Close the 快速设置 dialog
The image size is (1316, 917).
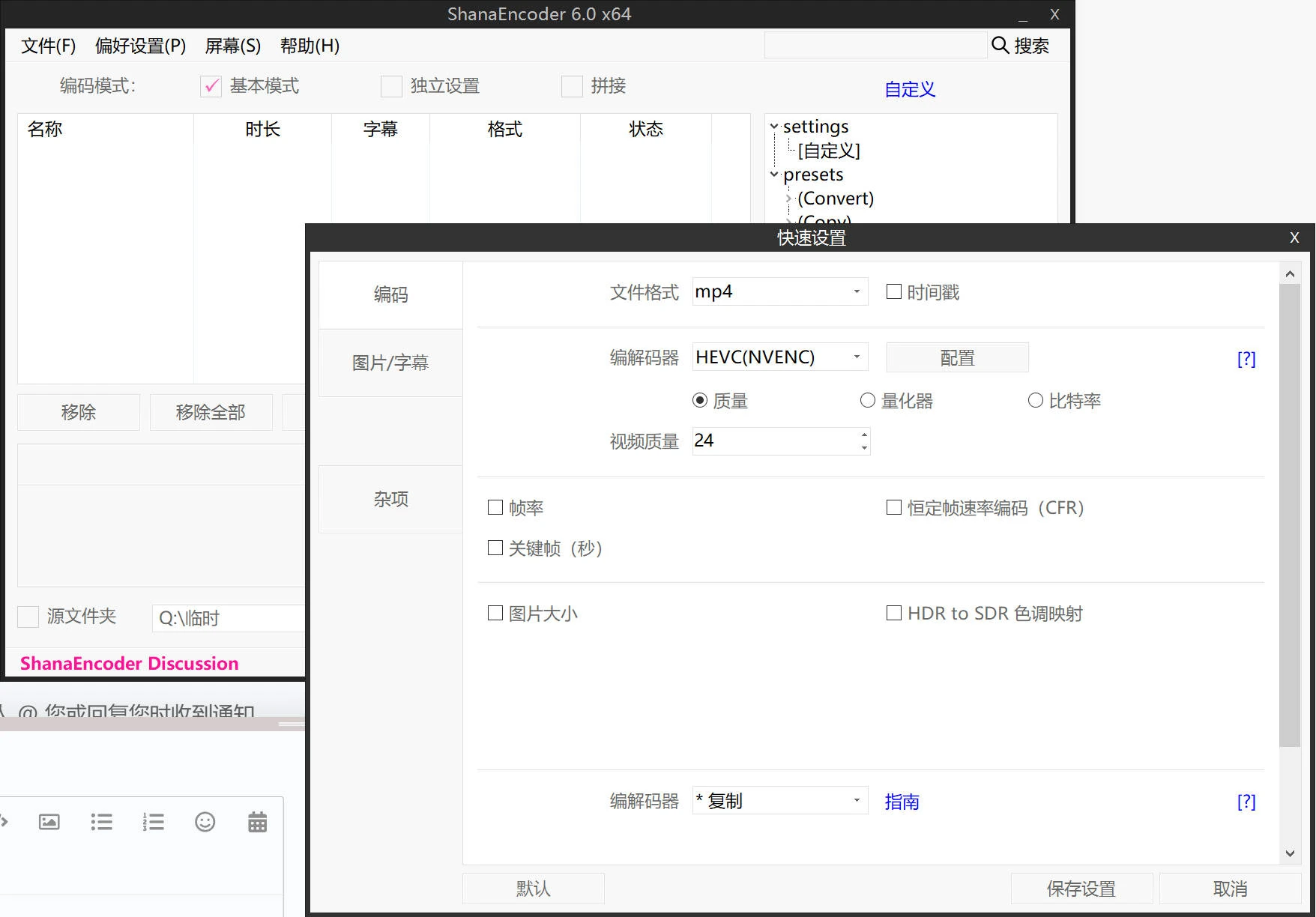(1294, 237)
